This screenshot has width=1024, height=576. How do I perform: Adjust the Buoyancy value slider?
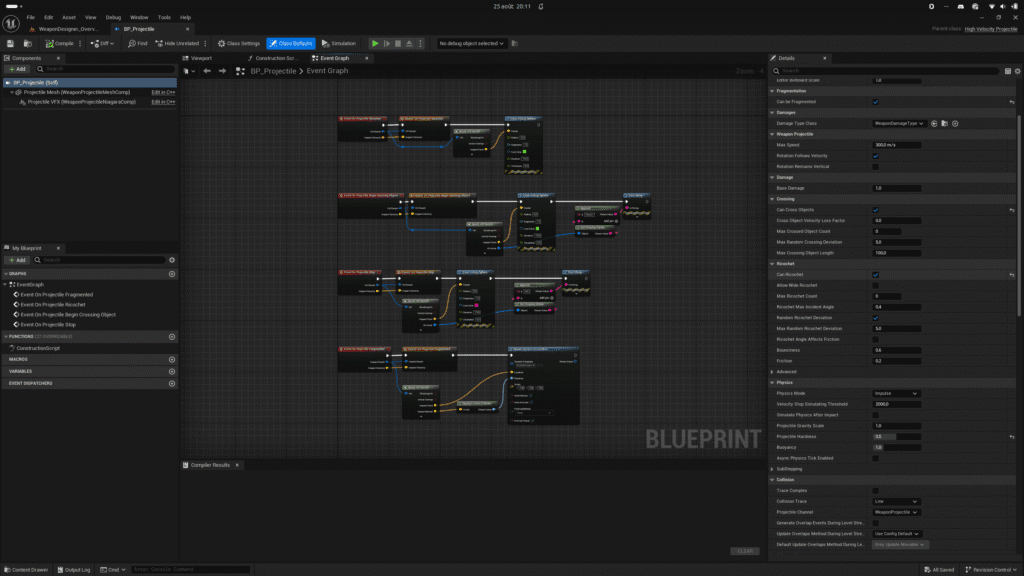pyautogui.click(x=897, y=447)
